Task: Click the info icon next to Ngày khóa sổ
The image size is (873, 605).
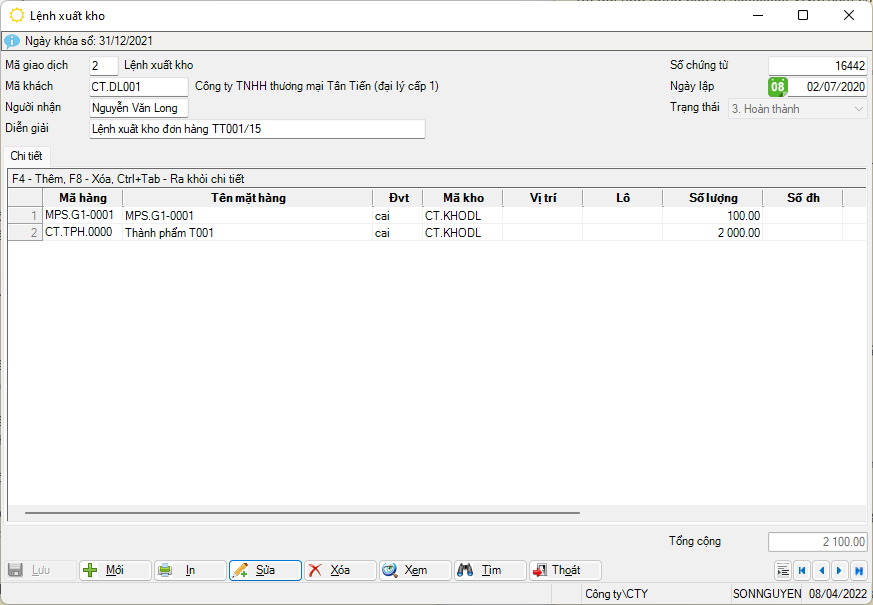Action: point(12,41)
